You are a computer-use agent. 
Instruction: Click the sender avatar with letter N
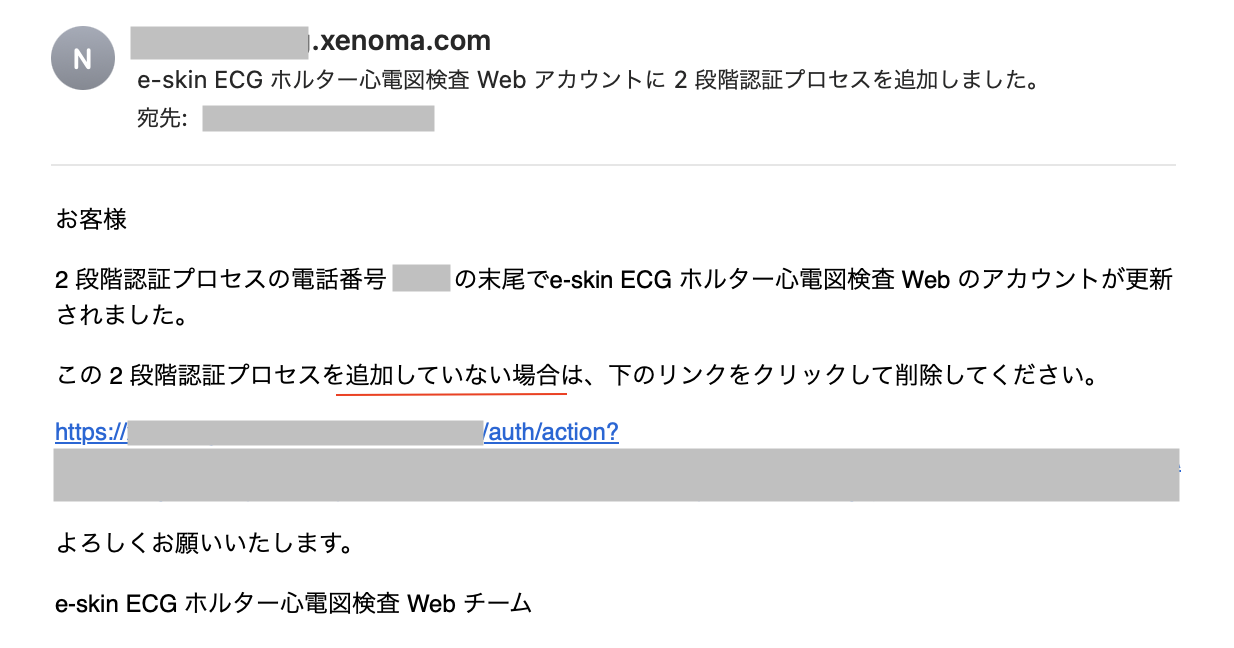(x=82, y=58)
